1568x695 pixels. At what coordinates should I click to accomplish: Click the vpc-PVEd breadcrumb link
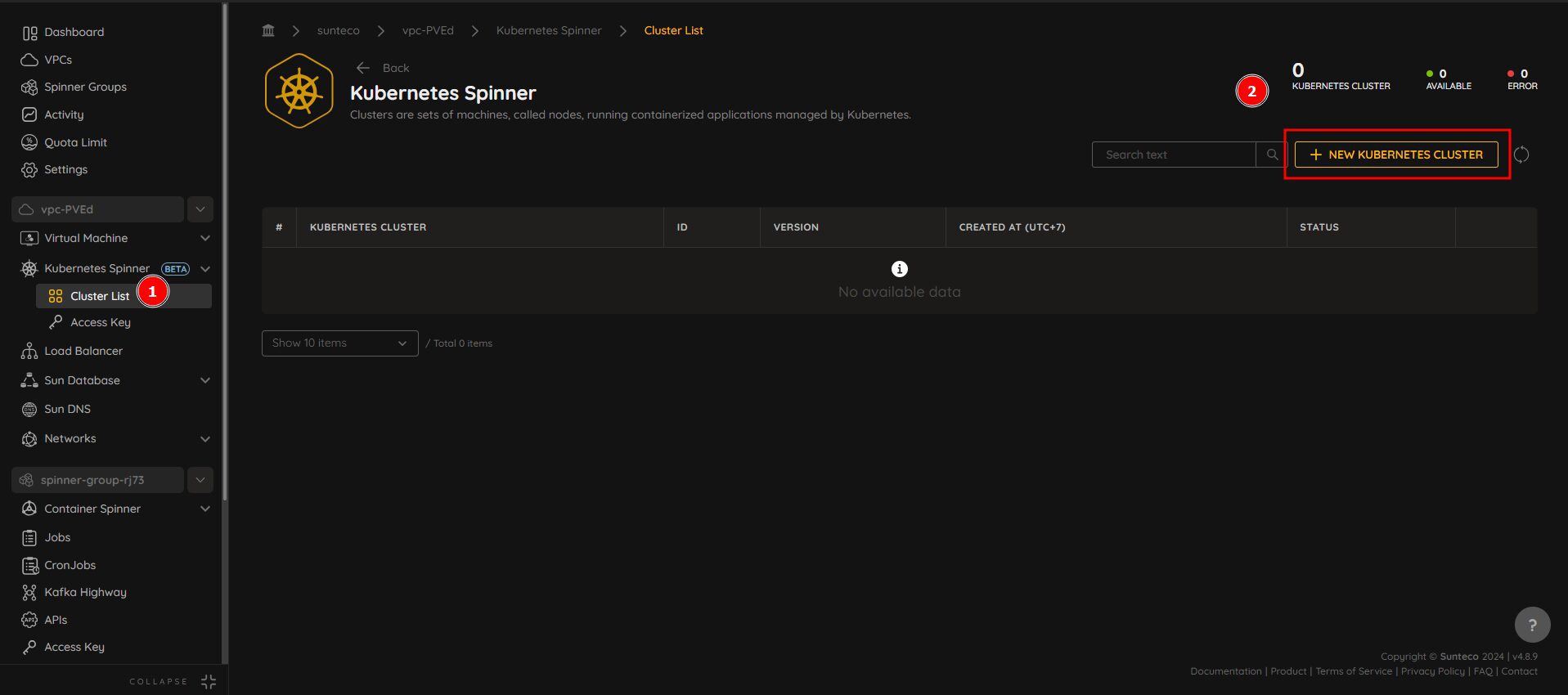click(428, 30)
